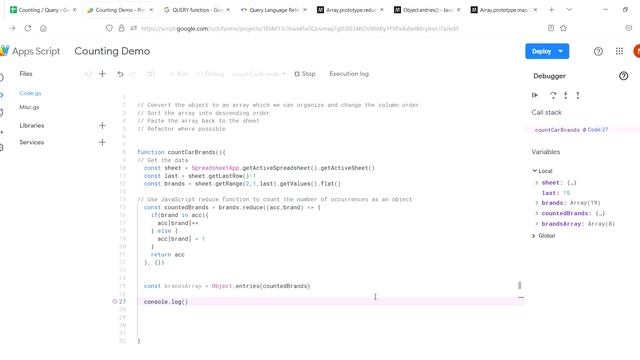Resume script execution in the debugger
640x360 pixels.
tap(535, 95)
